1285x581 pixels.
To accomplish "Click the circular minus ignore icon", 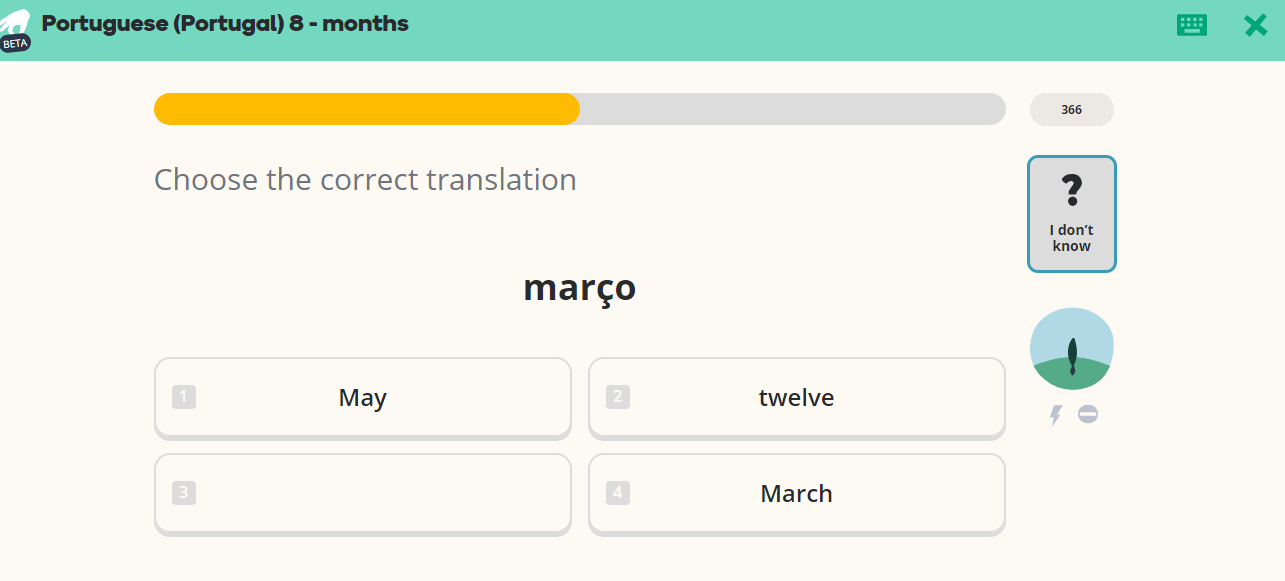I will click(x=1088, y=414).
